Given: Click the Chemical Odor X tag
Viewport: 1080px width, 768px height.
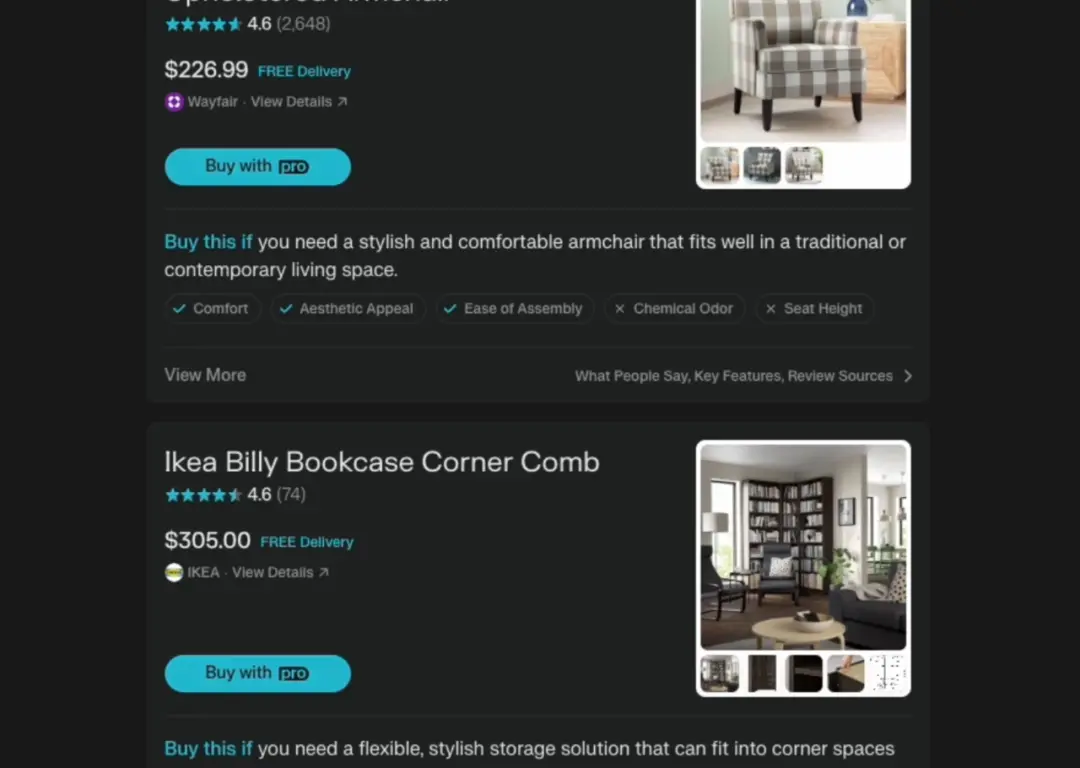Looking at the screenshot, I should tap(674, 309).
